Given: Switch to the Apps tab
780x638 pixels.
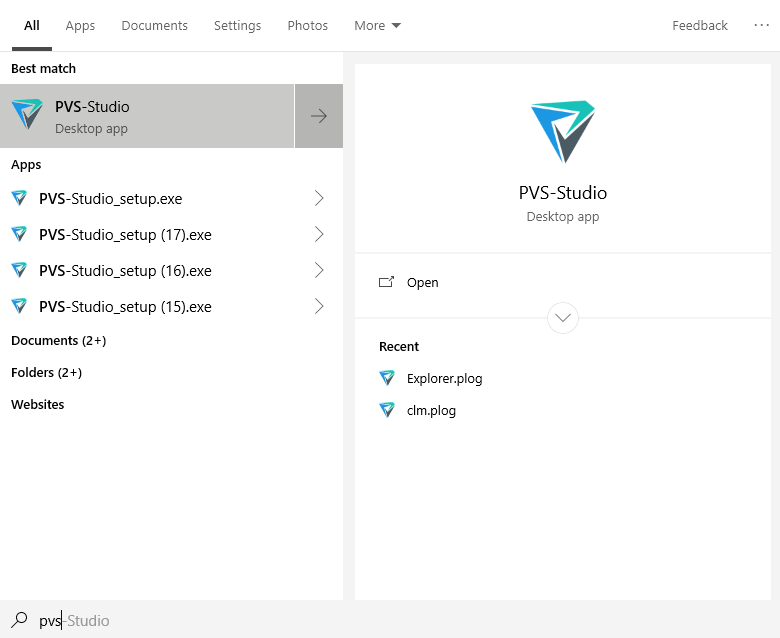Looking at the screenshot, I should coord(80,25).
